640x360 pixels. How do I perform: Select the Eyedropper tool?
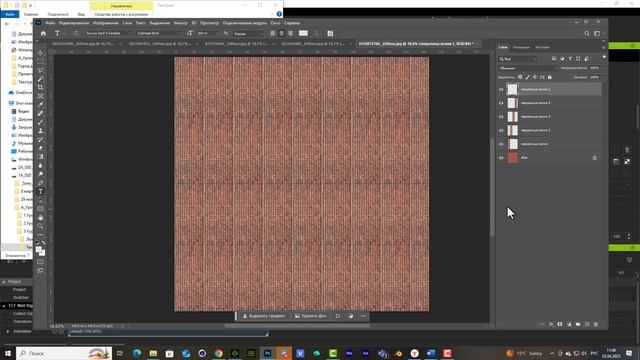pos(40,105)
